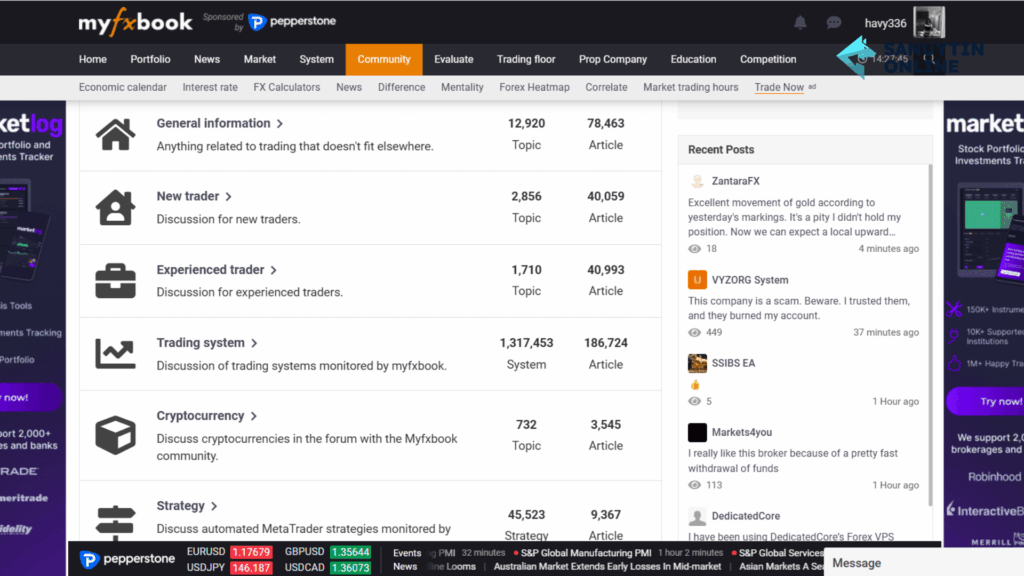Click Try now button in right ad
The height and width of the screenshot is (576, 1024).
click(x=986, y=402)
